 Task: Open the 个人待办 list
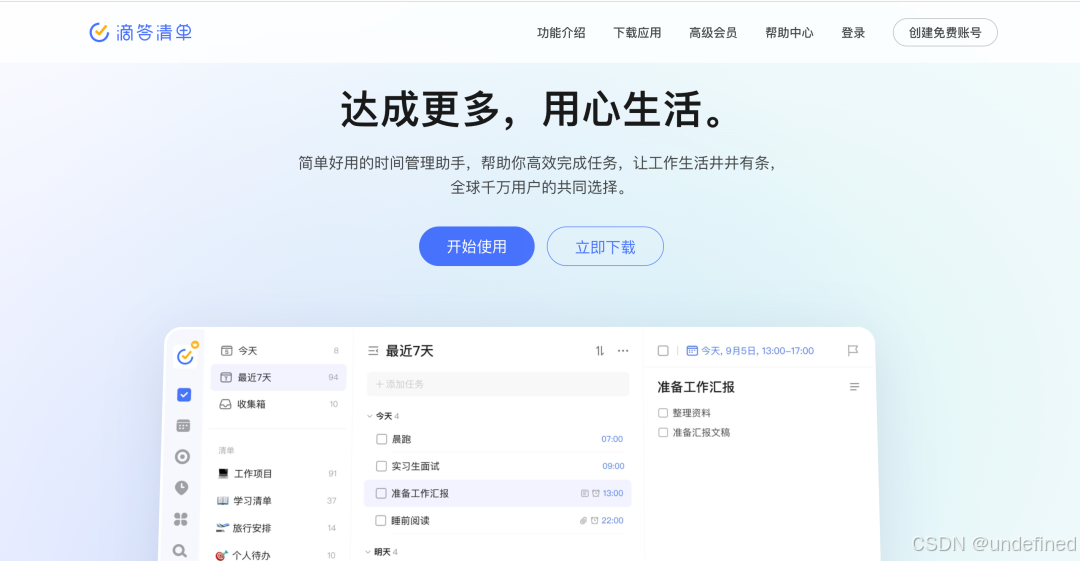[277, 555]
